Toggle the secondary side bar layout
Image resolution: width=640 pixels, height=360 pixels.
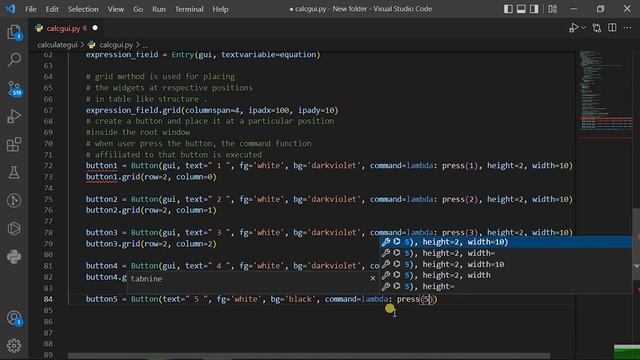(534, 9)
